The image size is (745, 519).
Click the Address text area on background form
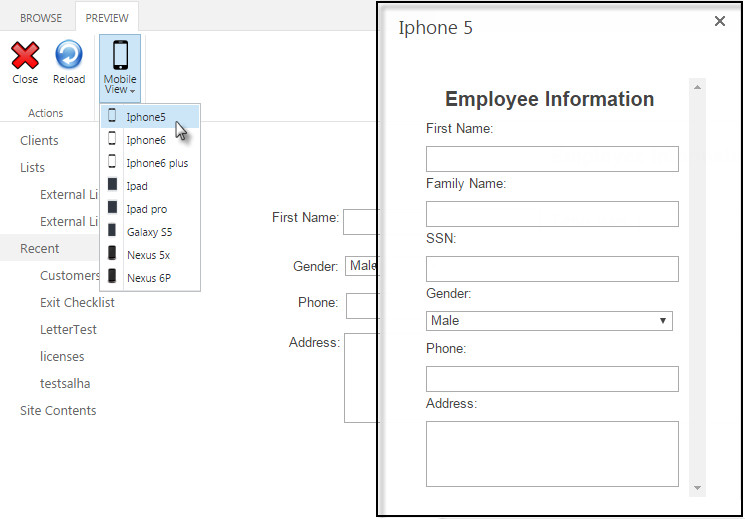tap(362, 378)
